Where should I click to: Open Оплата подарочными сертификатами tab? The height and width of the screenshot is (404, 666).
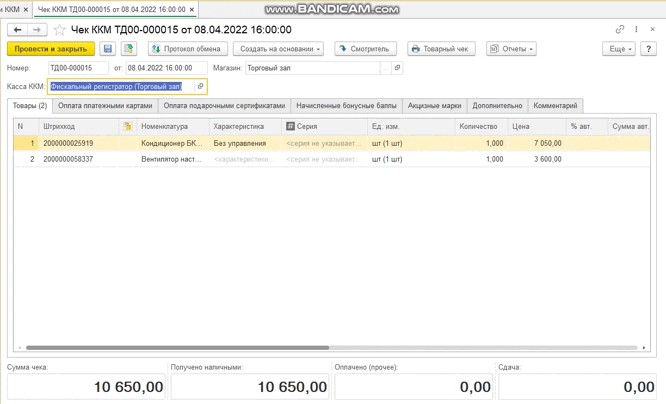point(224,106)
